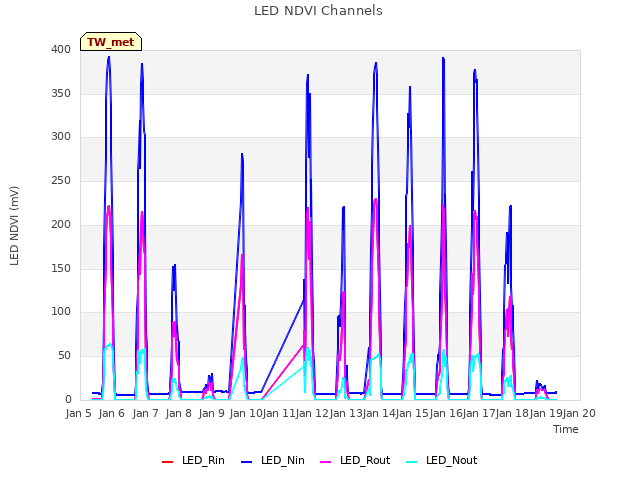Image resolution: width=640 pixels, height=480 pixels.
Task: Click the 250 y-axis tick label
Action: pos(61,180)
